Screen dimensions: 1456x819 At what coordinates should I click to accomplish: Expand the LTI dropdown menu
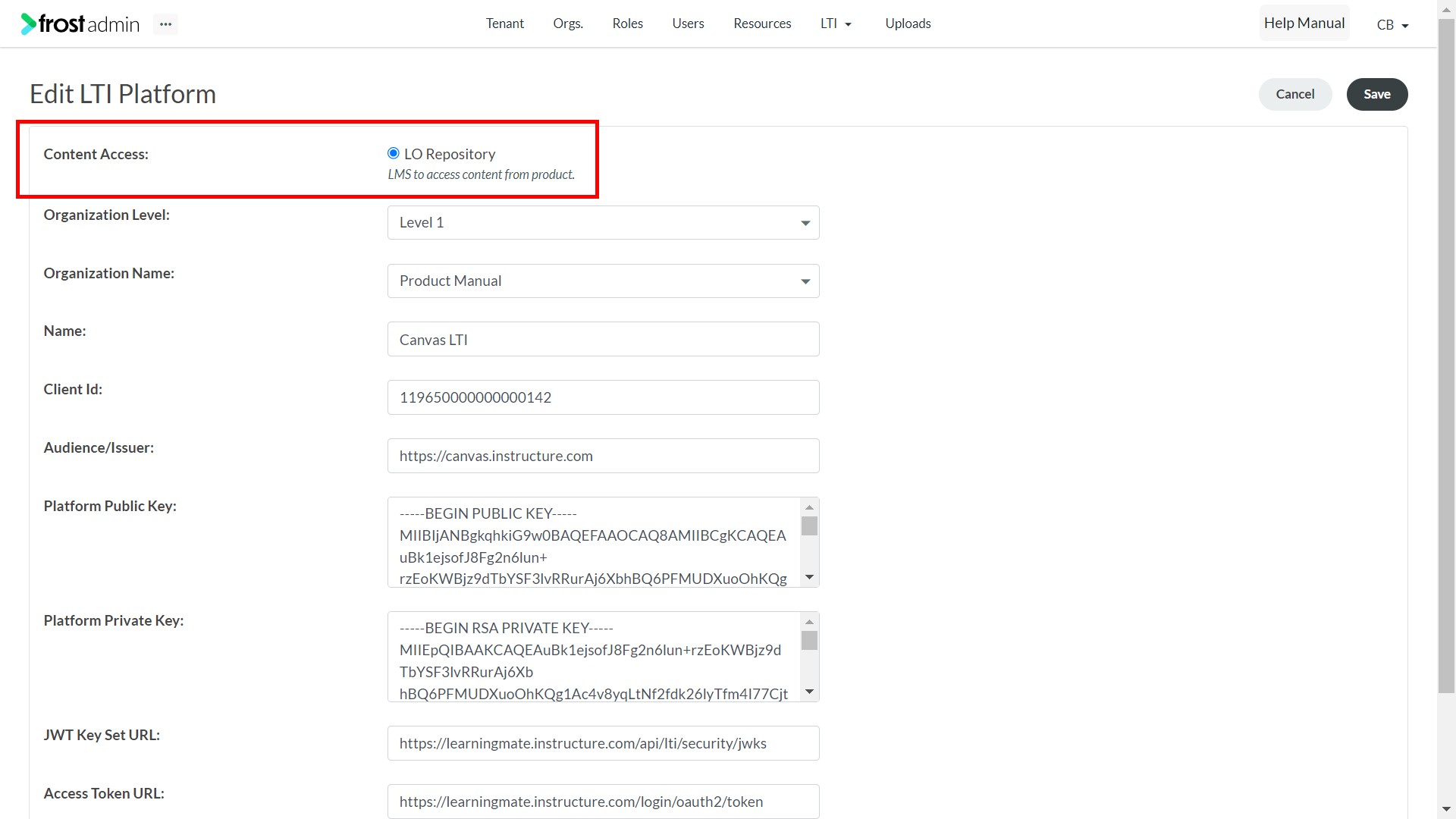(836, 24)
